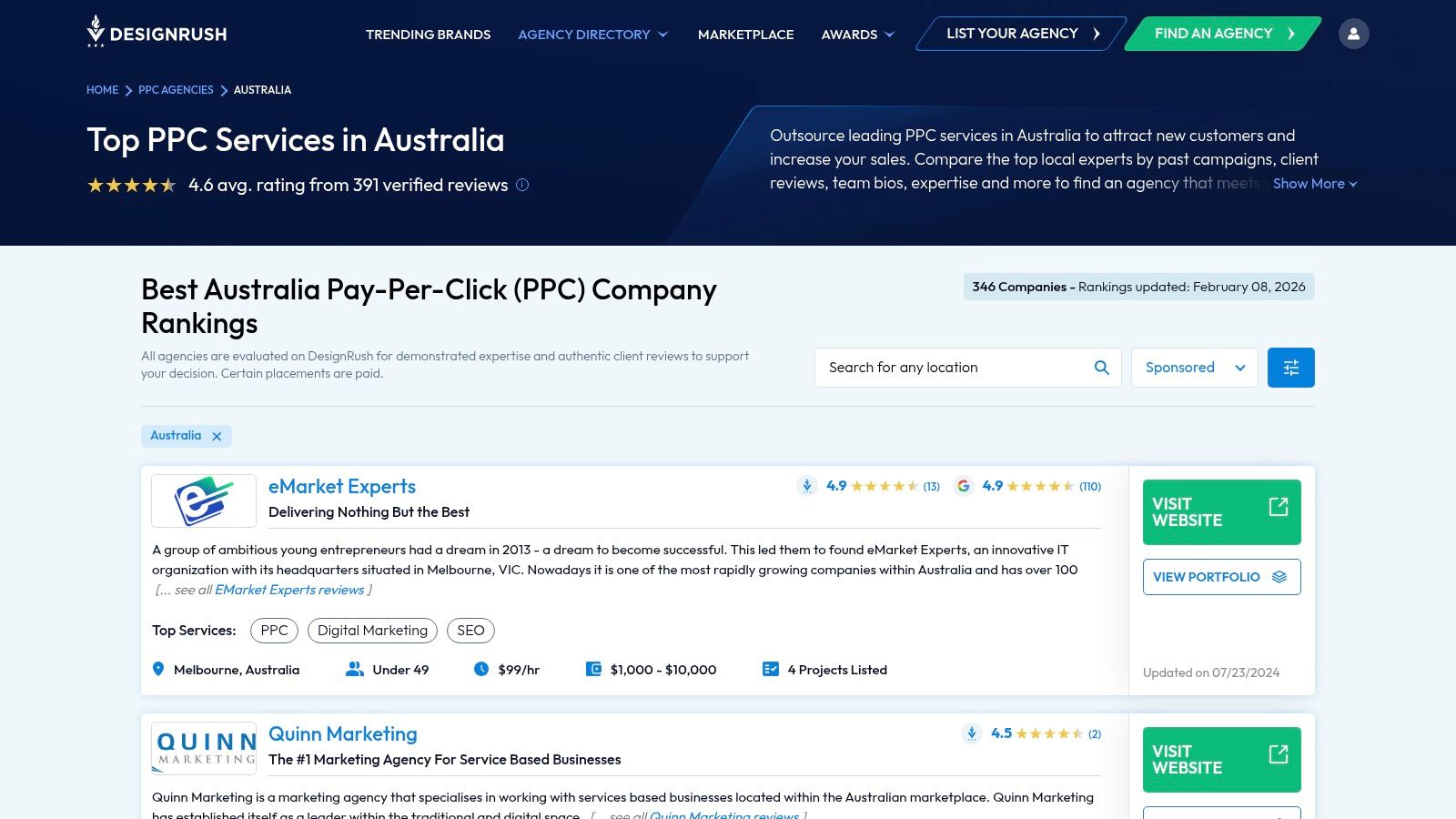Open the EMarket Experts reviews link
Viewport: 1456px width, 819px height.
coord(289,590)
